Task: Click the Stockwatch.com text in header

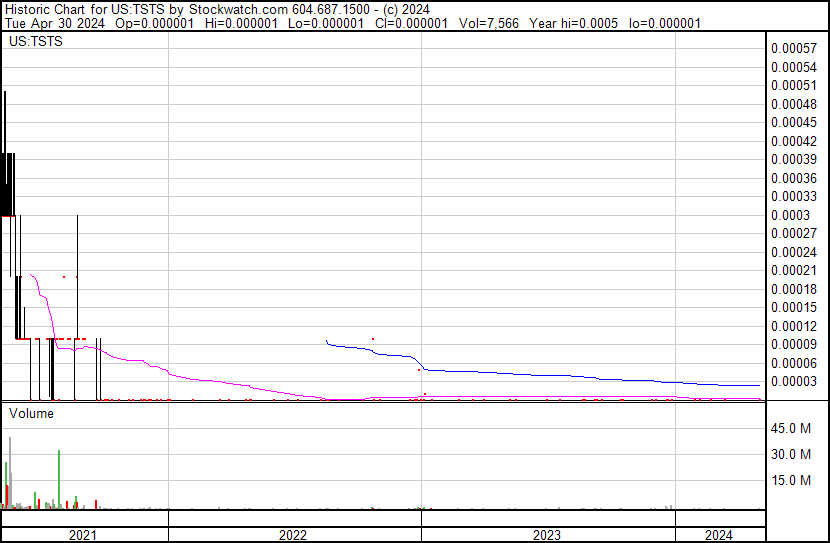Action: pos(238,9)
